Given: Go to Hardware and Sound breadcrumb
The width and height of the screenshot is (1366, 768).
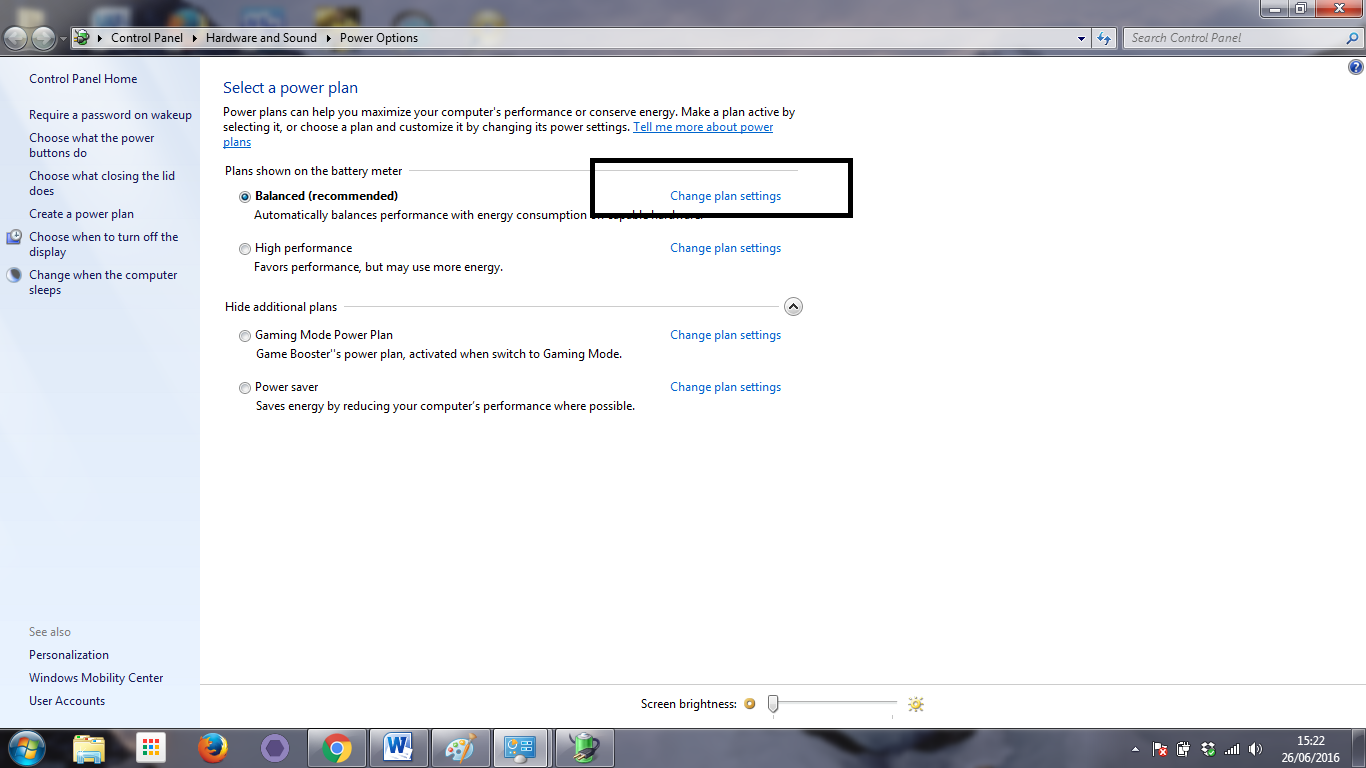Looking at the screenshot, I should [261, 38].
